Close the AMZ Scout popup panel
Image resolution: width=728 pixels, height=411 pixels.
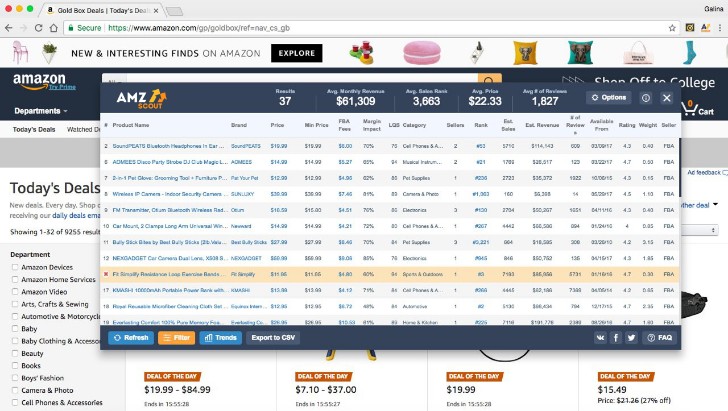coord(667,98)
